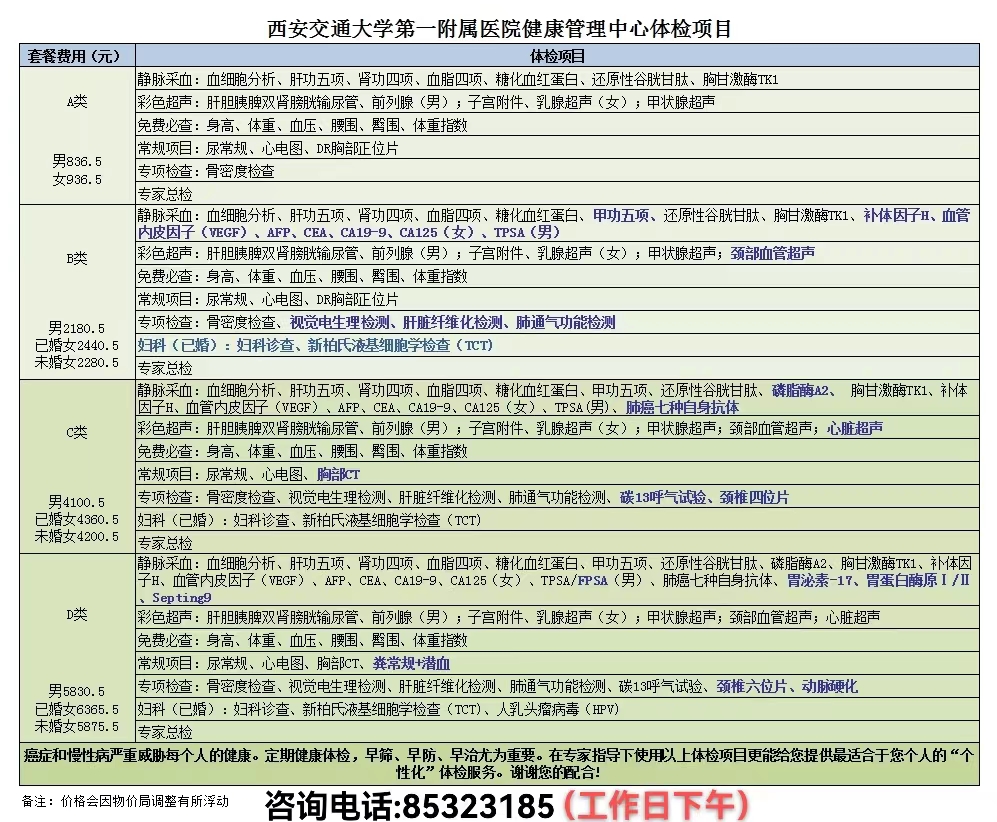This screenshot has height=822, width=997.
Task: Click the A类 row 专项检查：骨密度检查
Action: 557,171
